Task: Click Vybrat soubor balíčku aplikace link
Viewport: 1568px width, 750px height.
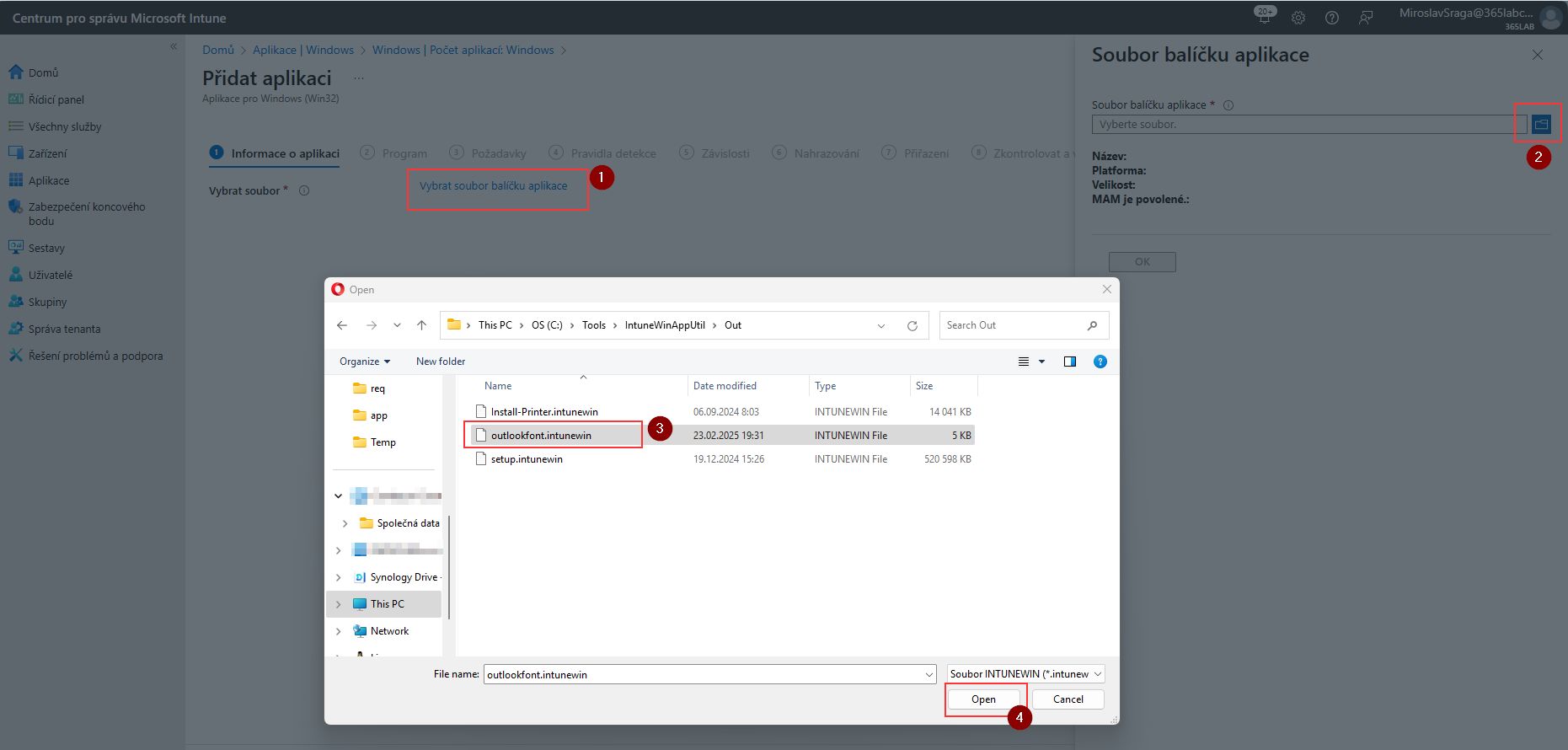Action: coord(494,186)
